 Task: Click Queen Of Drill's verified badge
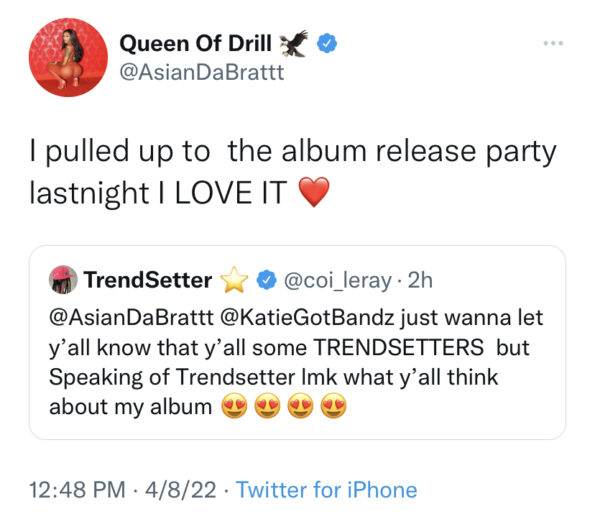click(x=327, y=43)
